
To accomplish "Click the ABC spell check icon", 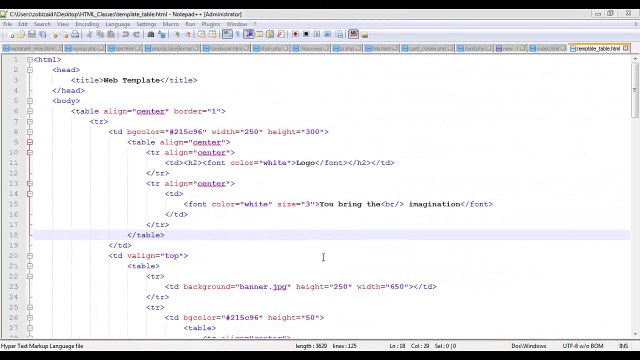I will 353,35.
